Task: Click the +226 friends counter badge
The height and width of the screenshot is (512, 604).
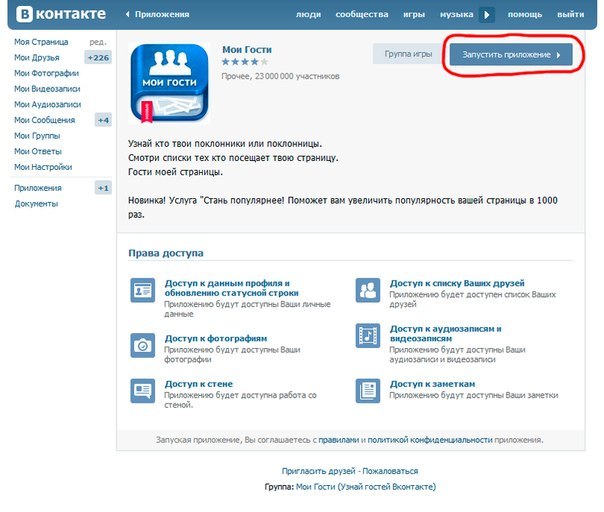Action: pos(99,58)
